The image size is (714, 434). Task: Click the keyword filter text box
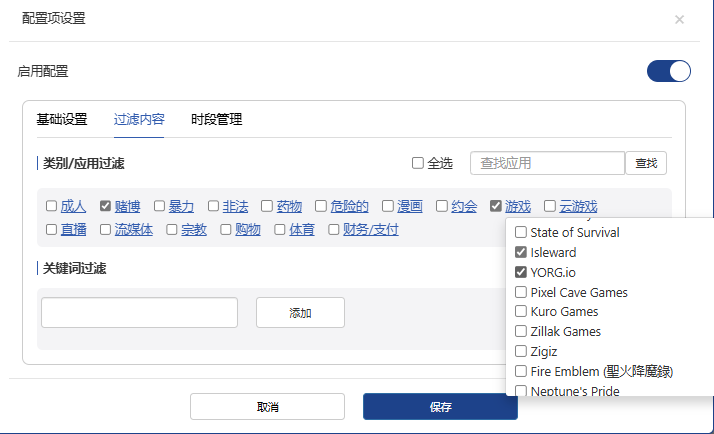(x=139, y=312)
